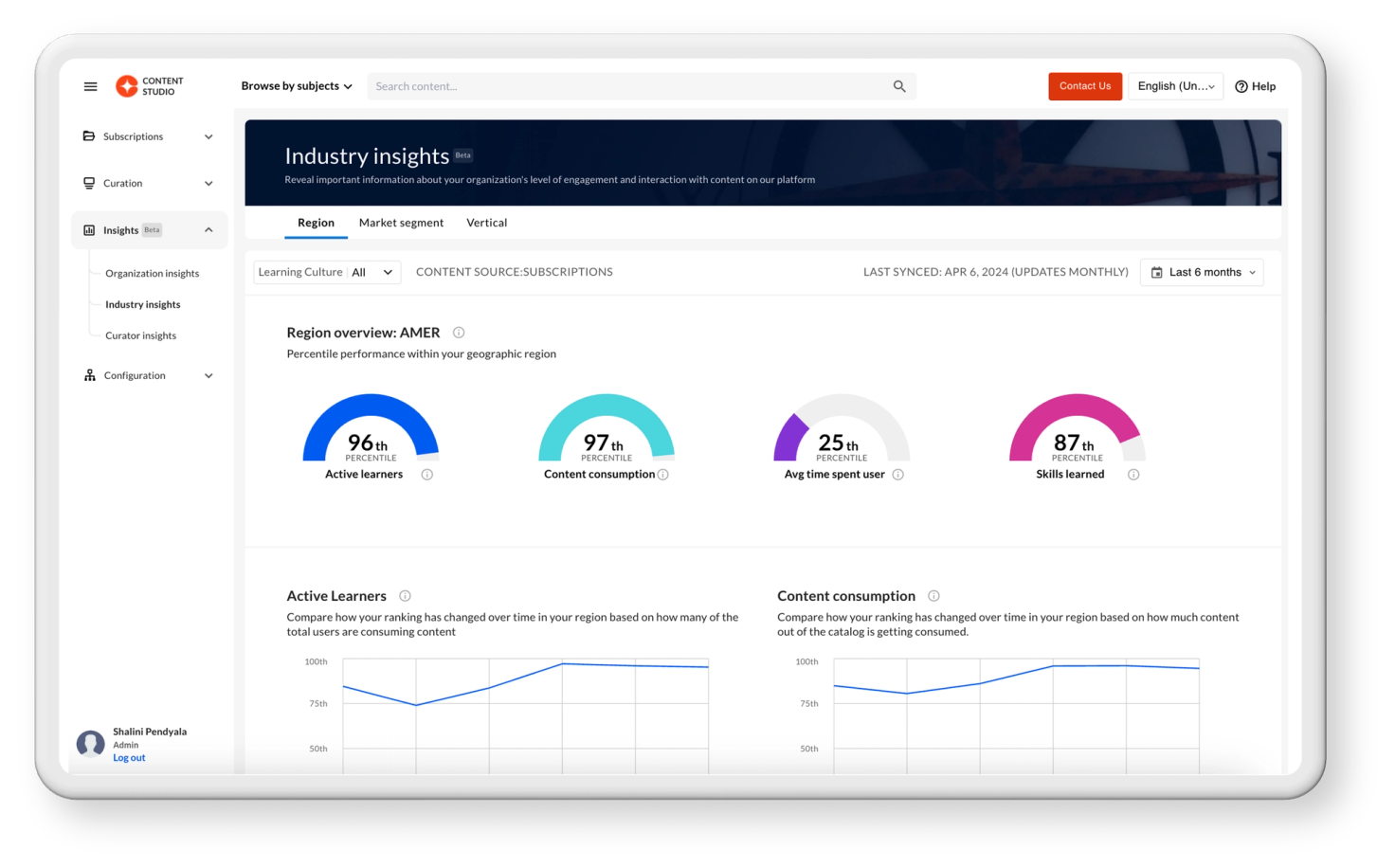Click the Log out link
The width and height of the screenshot is (1395, 868).
coord(129,757)
